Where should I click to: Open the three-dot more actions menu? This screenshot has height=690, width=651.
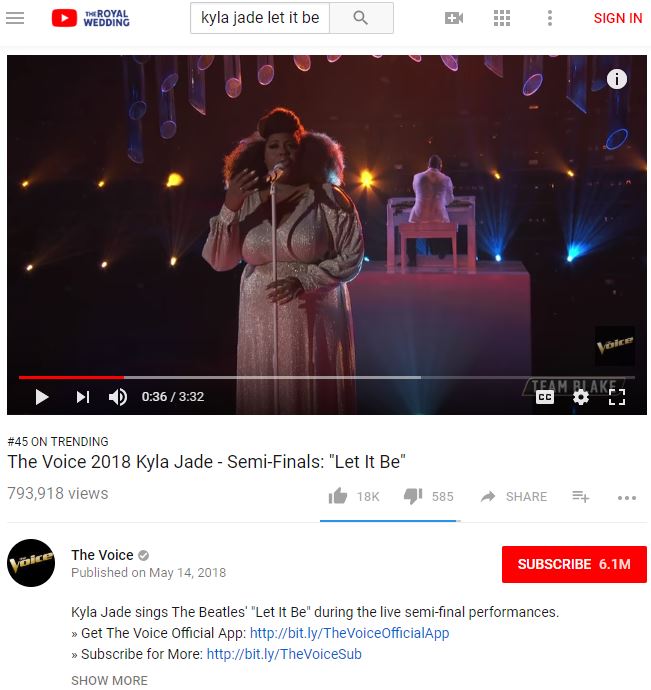click(627, 498)
